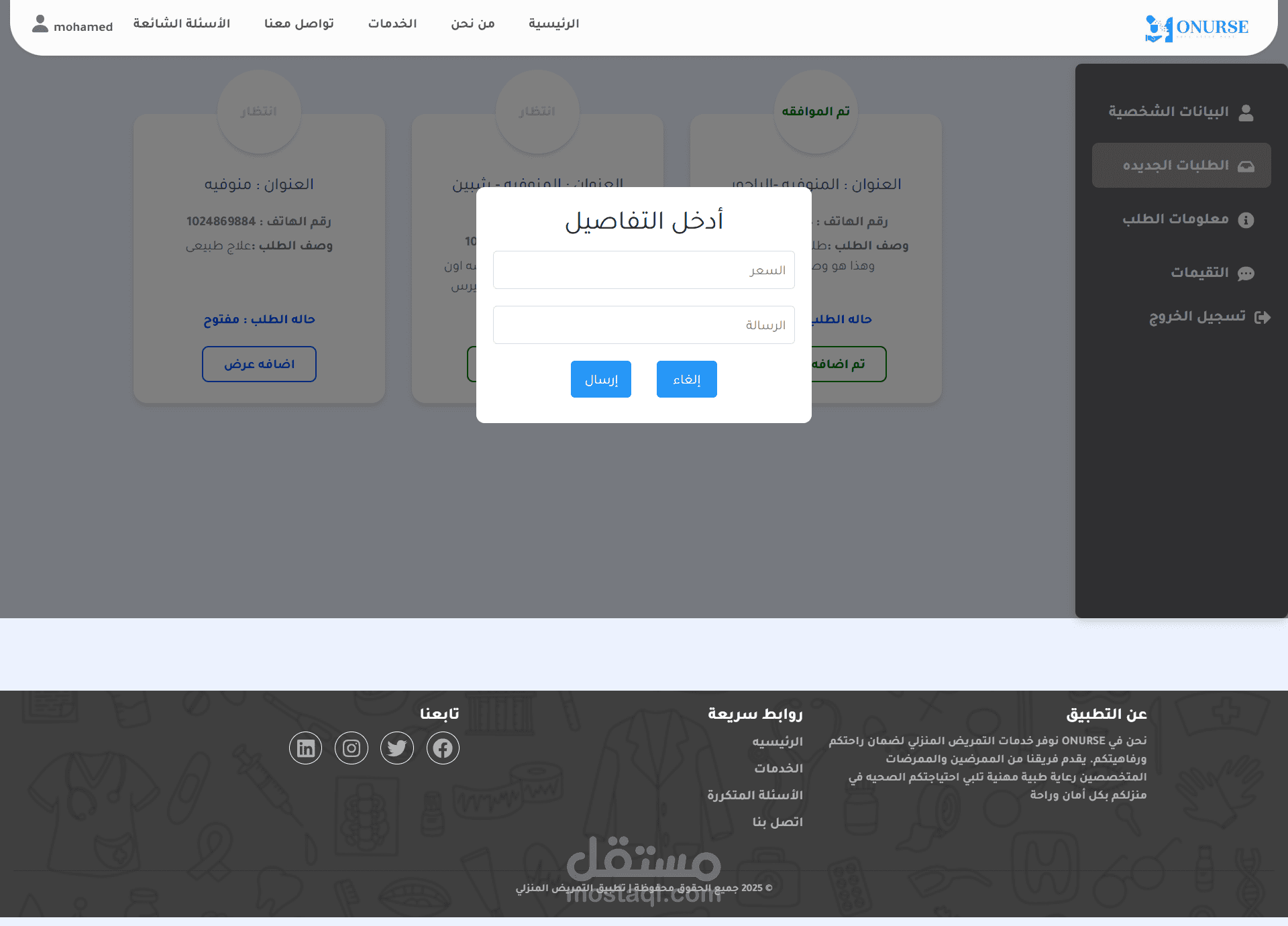Click the comments icon beside التقيمات

[x=1246, y=274]
